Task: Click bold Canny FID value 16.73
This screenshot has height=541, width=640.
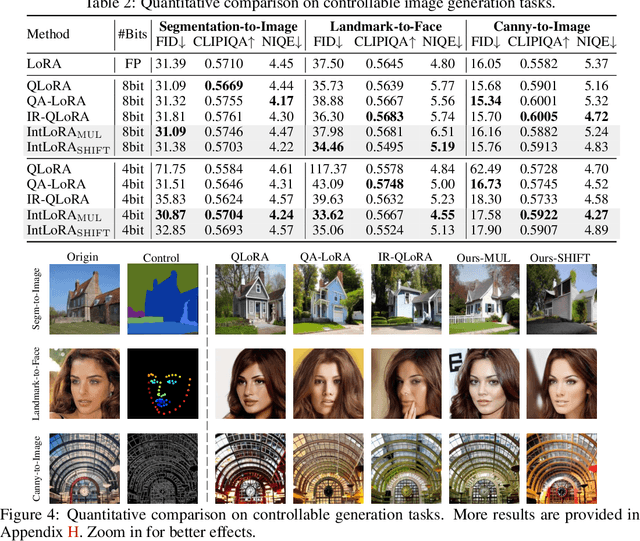Action: (486, 184)
